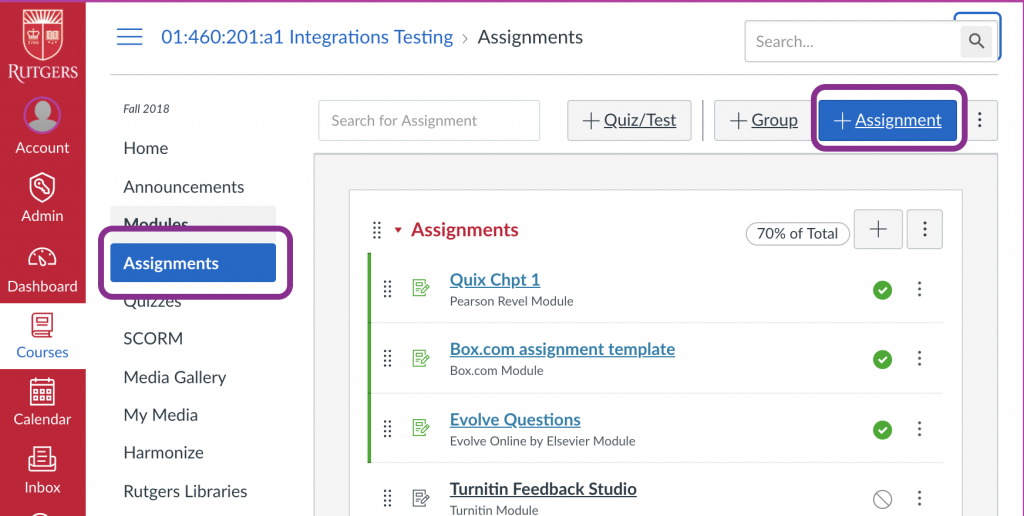Open the Admin shield icon
This screenshot has width=1024, height=516.
pyautogui.click(x=42, y=187)
